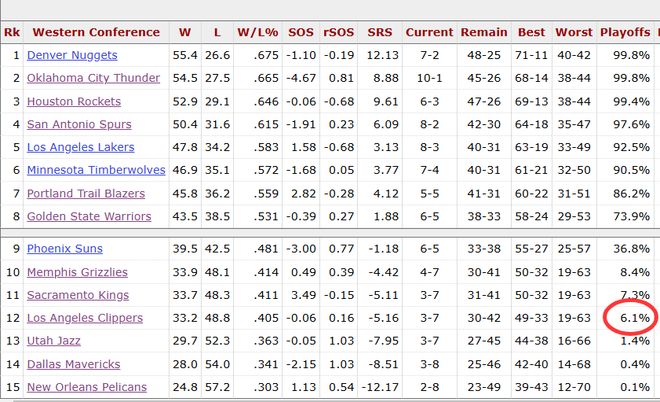Click the Playoffs column header
660x402 pixels.
(x=627, y=31)
